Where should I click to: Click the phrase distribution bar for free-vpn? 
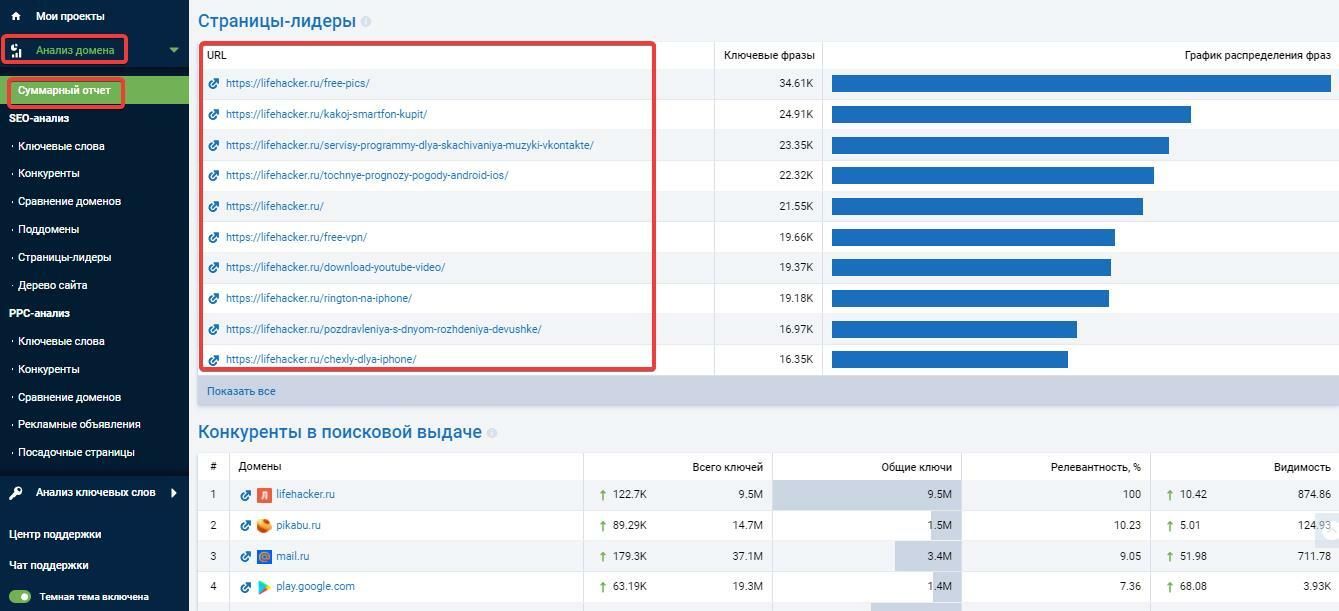coord(973,238)
